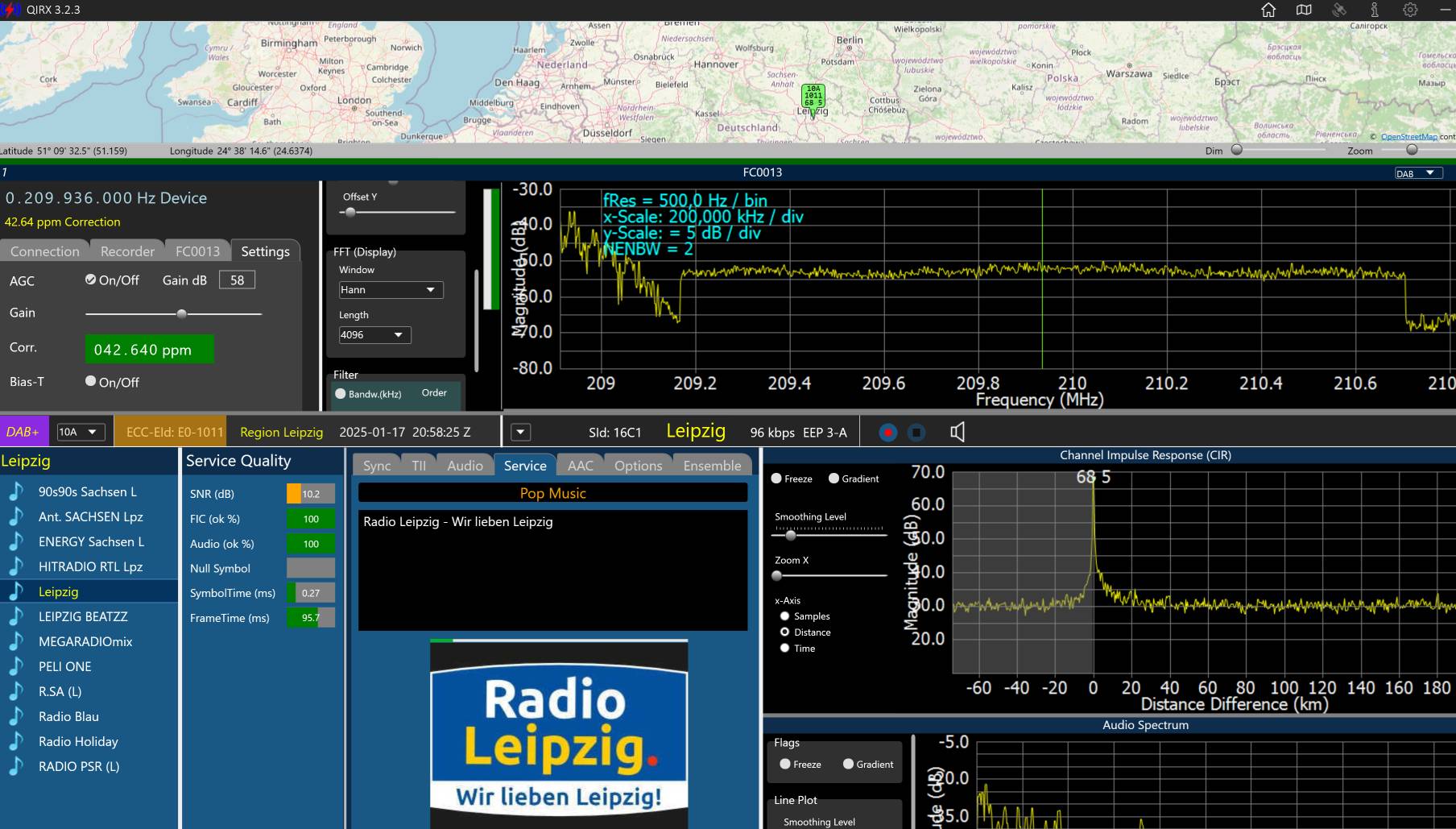Switch to the Ensemble tab
The height and width of the screenshot is (829, 1456).
coord(712,466)
